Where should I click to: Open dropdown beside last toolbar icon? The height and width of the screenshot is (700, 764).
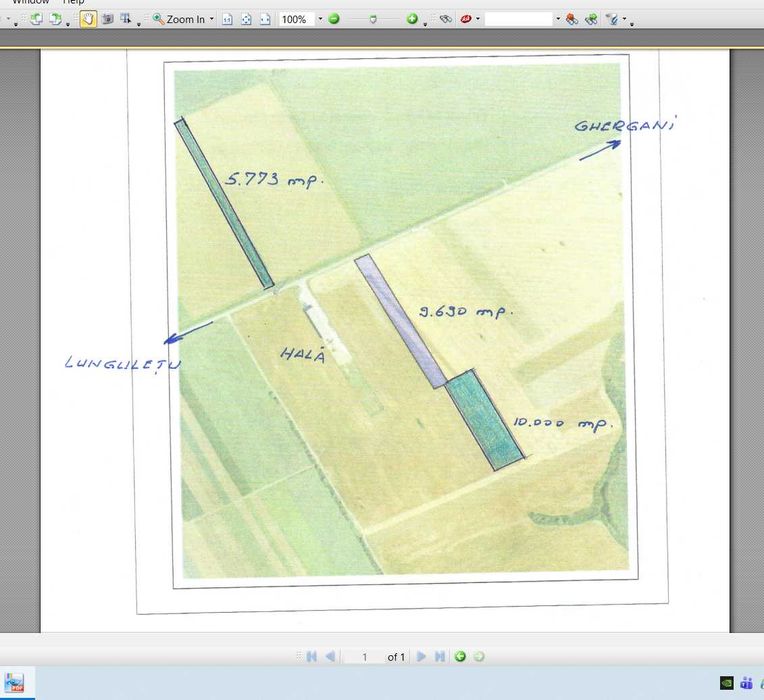coord(624,19)
